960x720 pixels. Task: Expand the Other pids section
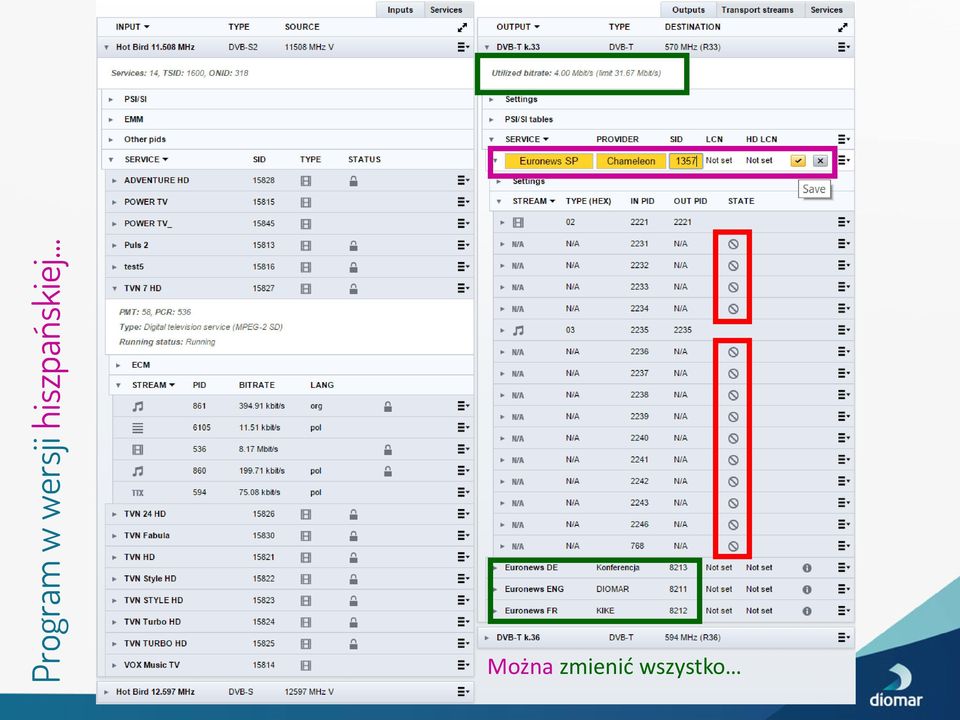tap(111, 140)
